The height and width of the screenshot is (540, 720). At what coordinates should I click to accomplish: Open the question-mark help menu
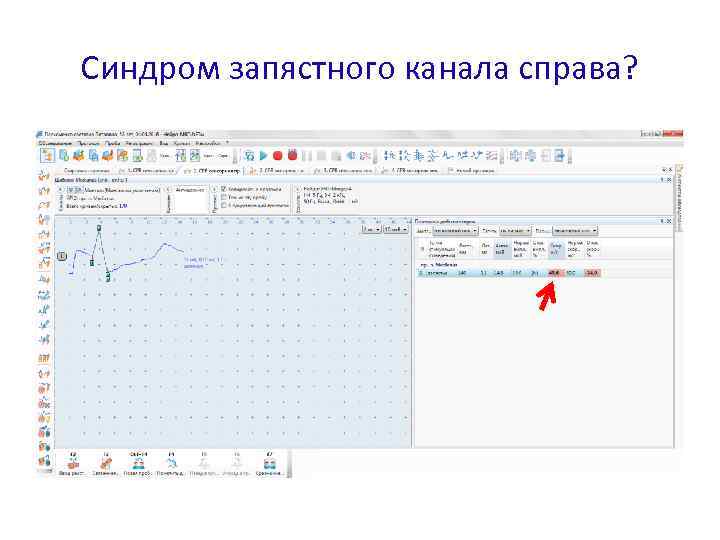tap(227, 143)
